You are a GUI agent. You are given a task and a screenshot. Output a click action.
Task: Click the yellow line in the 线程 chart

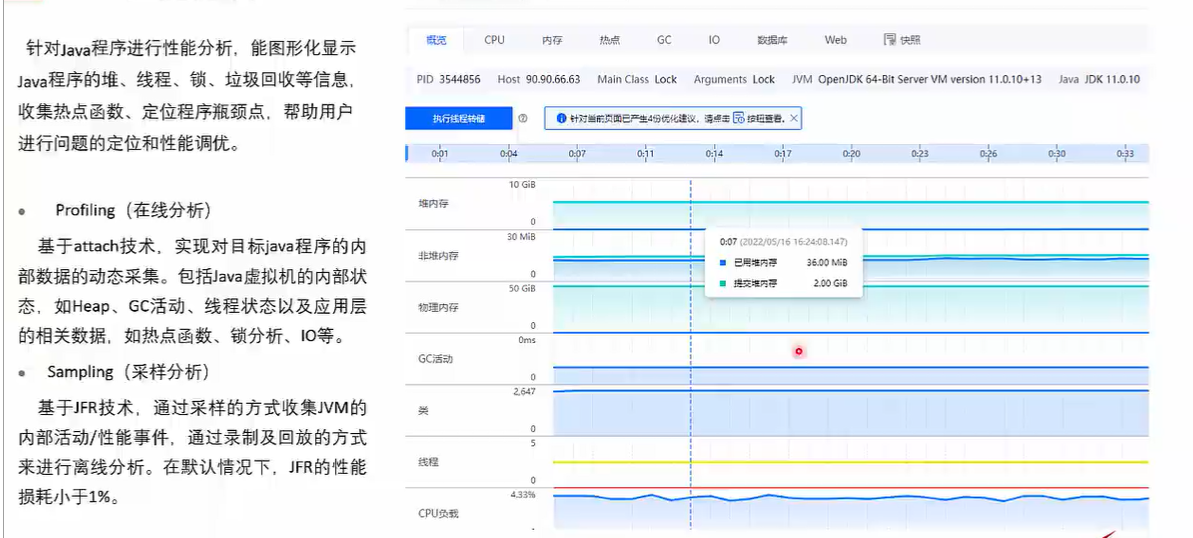click(x=851, y=462)
